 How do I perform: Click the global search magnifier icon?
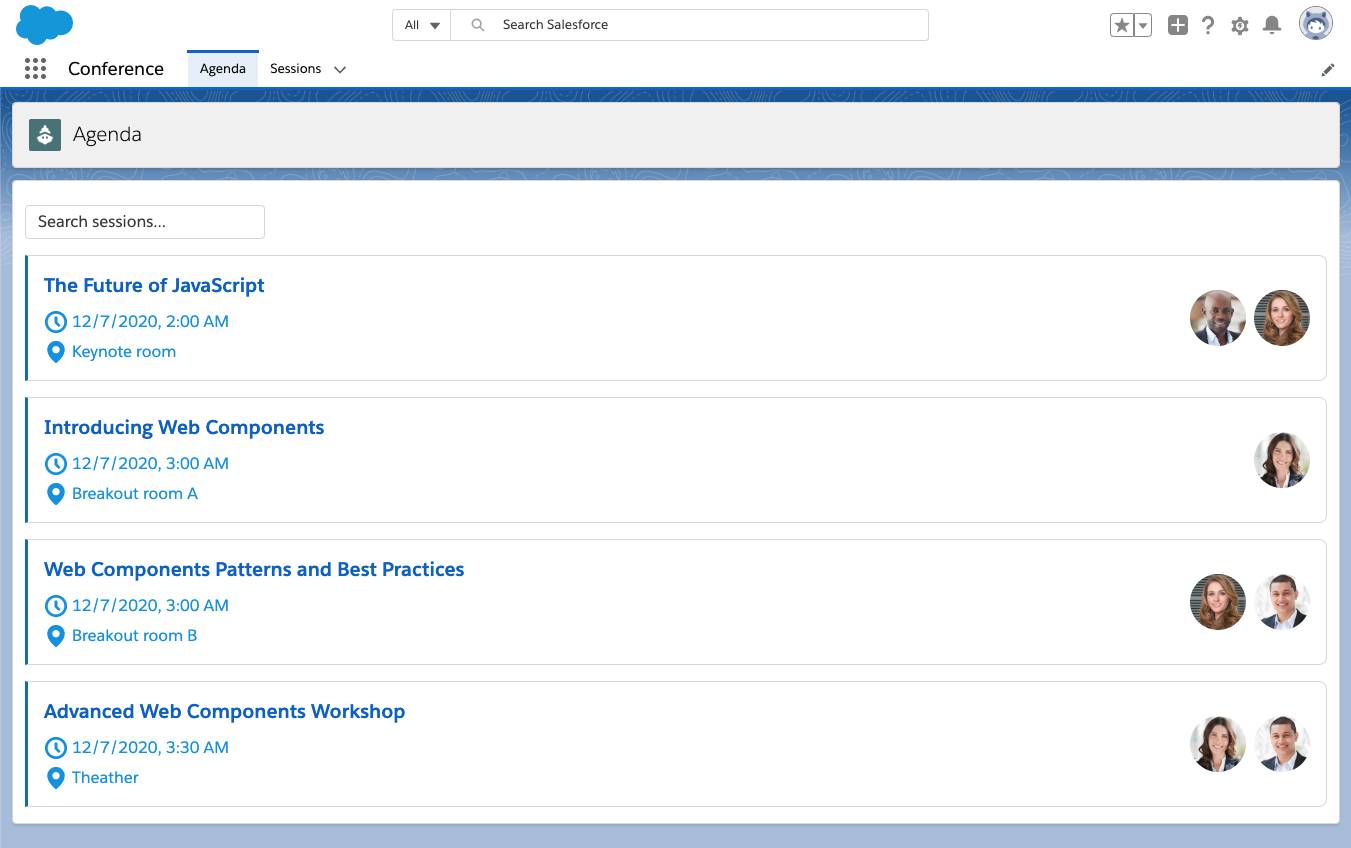coord(478,25)
